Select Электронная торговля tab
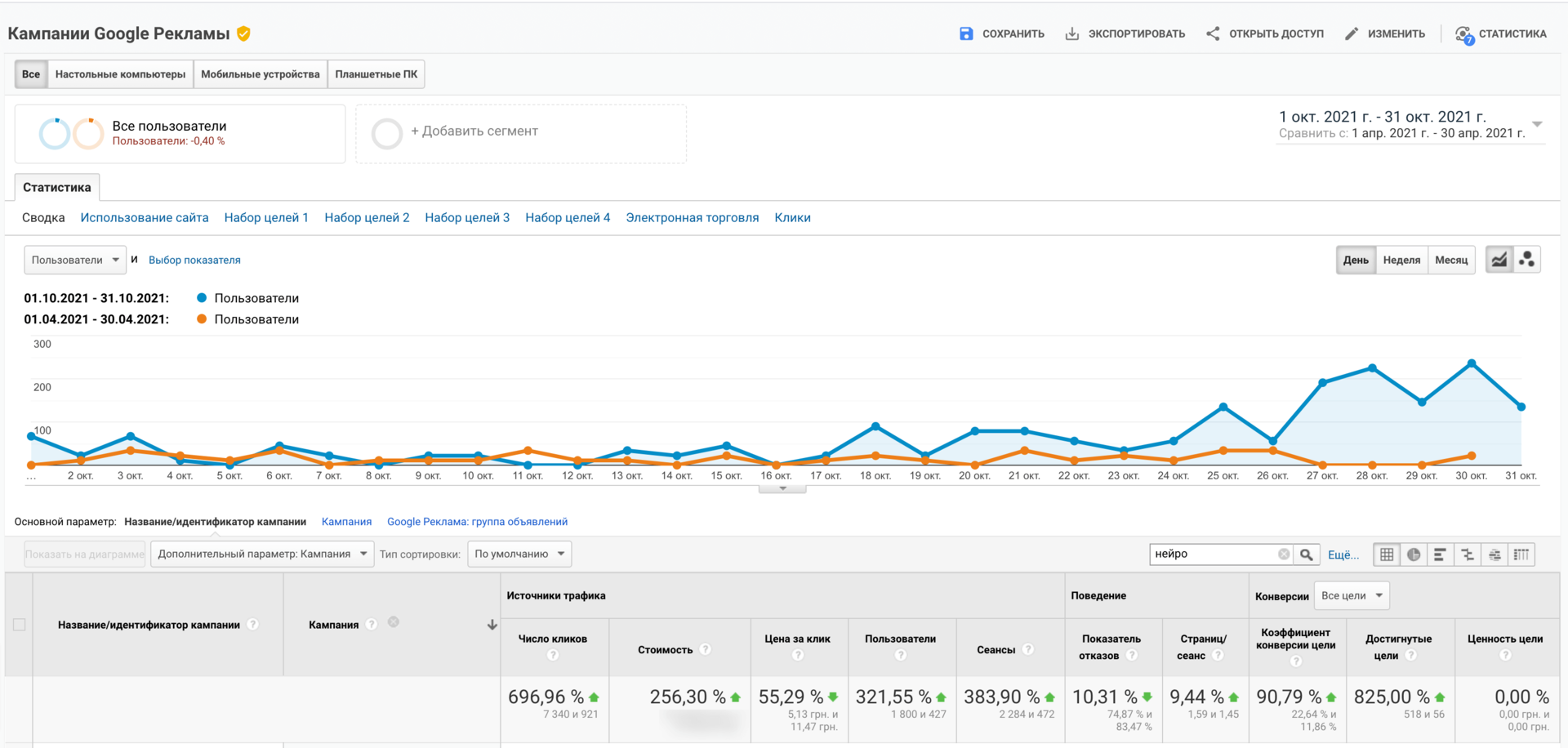 point(693,218)
